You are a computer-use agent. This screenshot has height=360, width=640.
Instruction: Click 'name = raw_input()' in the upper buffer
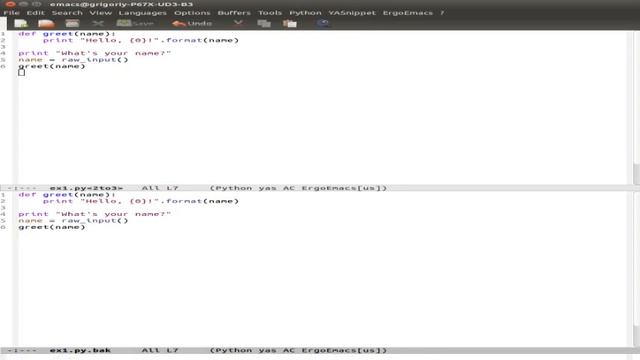click(x=73, y=60)
